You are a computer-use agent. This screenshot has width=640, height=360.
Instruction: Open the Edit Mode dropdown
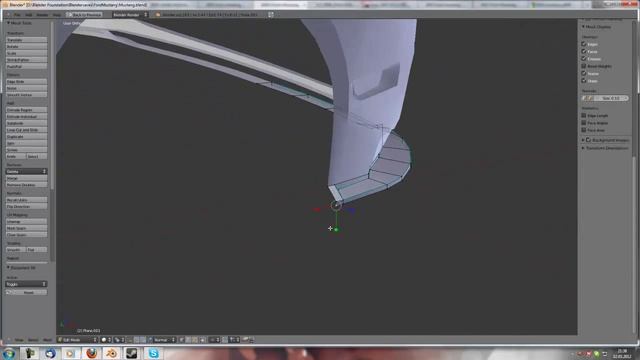78,340
